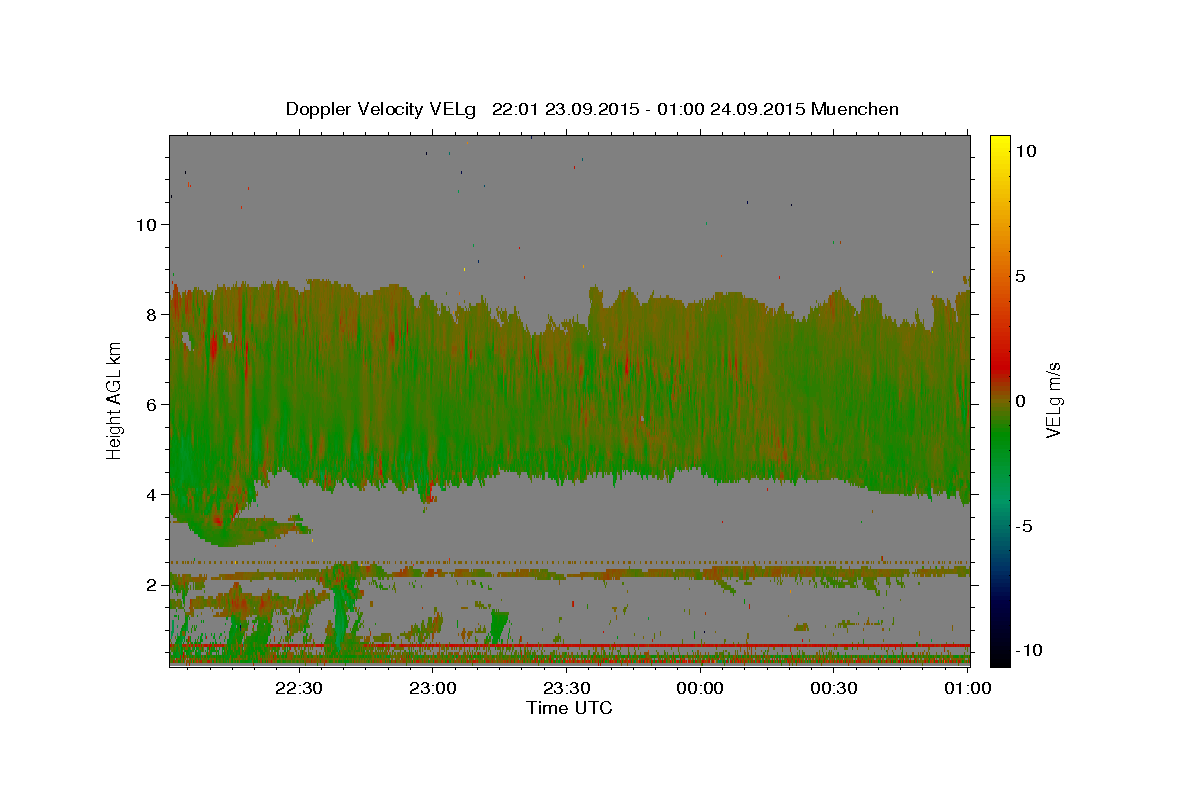The width and height of the screenshot is (1200, 800).
Task: Click the height tick label 8
Action: (x=151, y=314)
